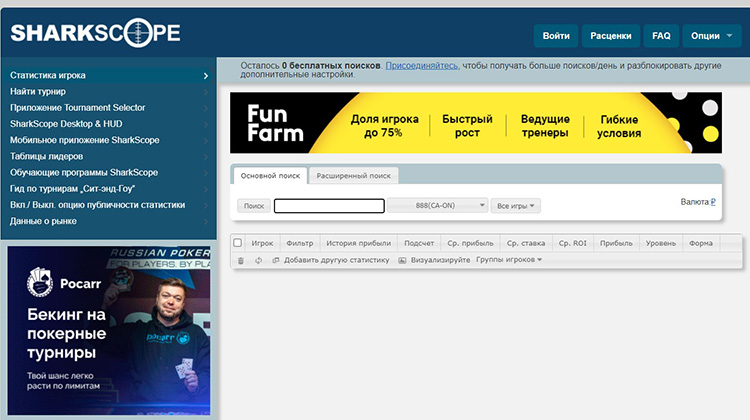This screenshot has width=750, height=420.
Task: Sort by Игрок column header
Action: 262,243
